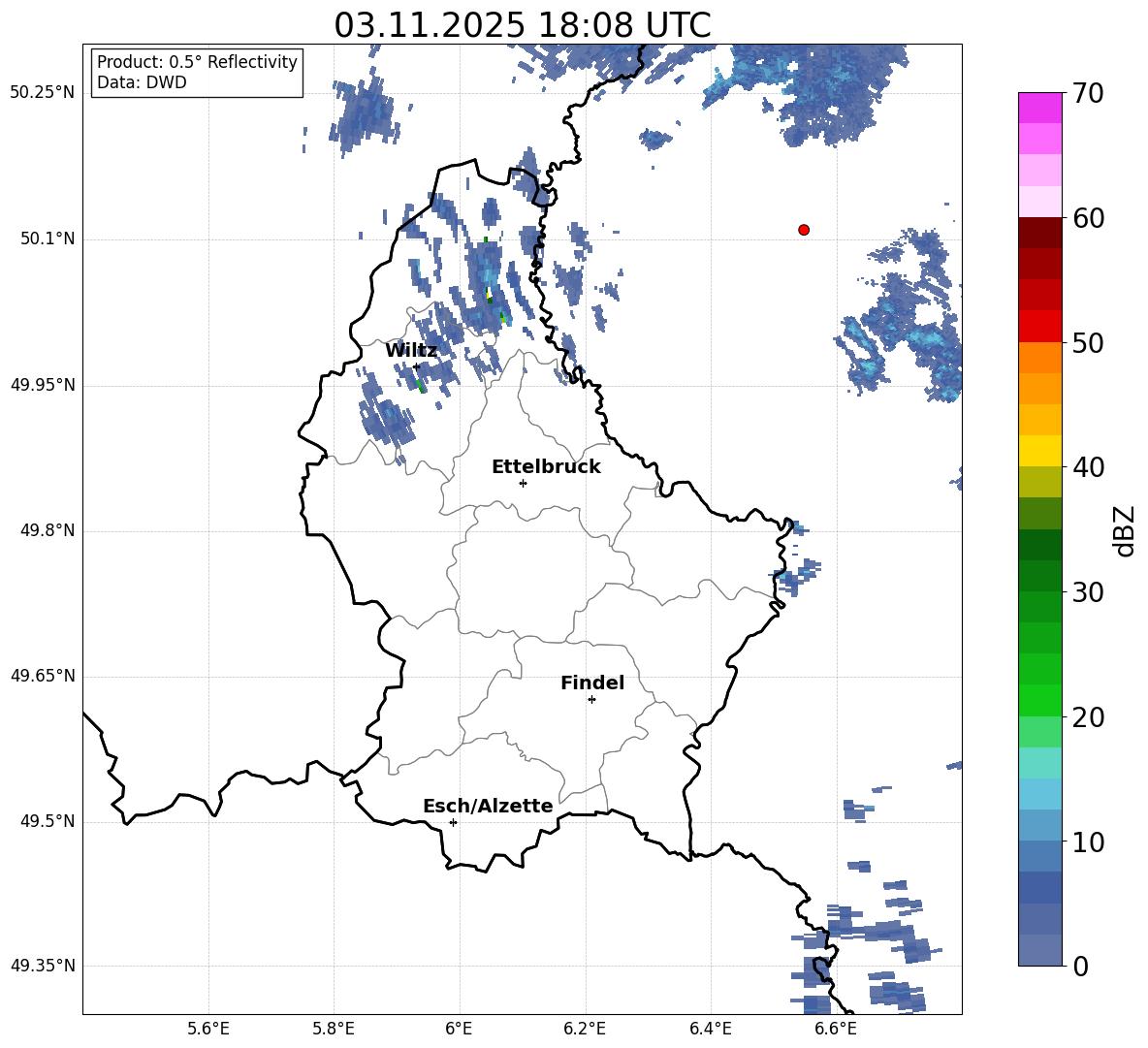Click the Findel city label
Viewport: 1148px width, 1048px height.
592,683
